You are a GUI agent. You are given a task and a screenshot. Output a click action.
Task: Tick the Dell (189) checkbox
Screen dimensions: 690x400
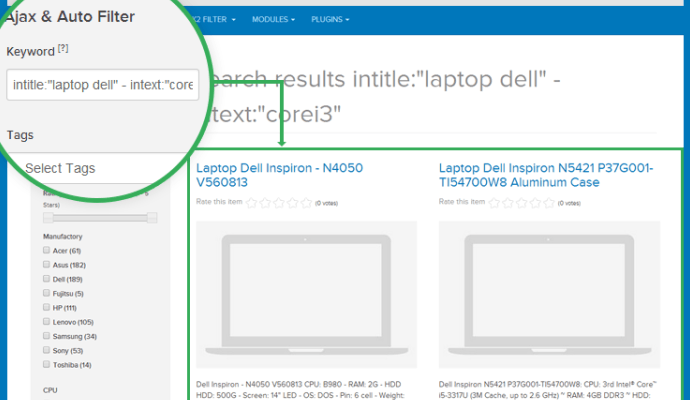point(46,279)
